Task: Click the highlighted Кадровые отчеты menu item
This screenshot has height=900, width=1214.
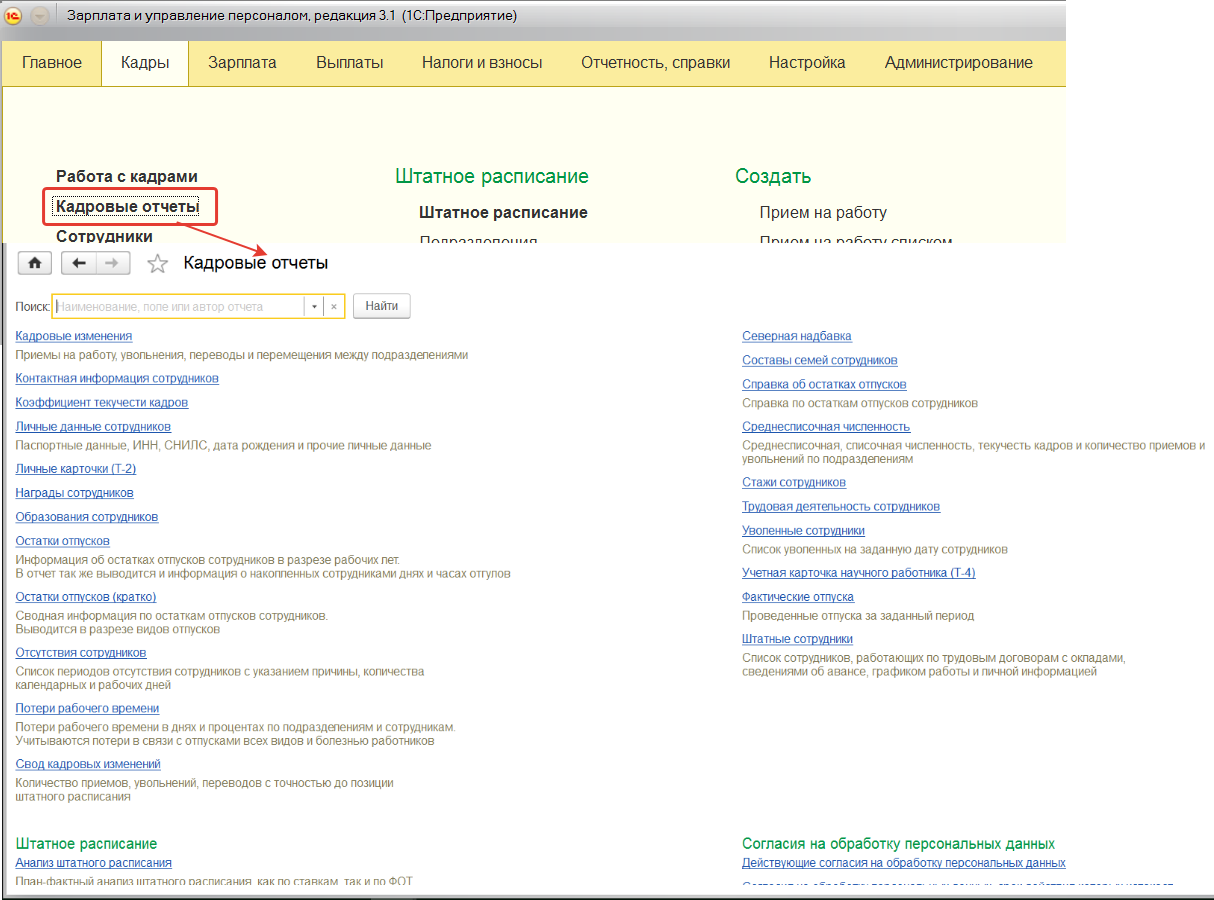Action: click(127, 207)
